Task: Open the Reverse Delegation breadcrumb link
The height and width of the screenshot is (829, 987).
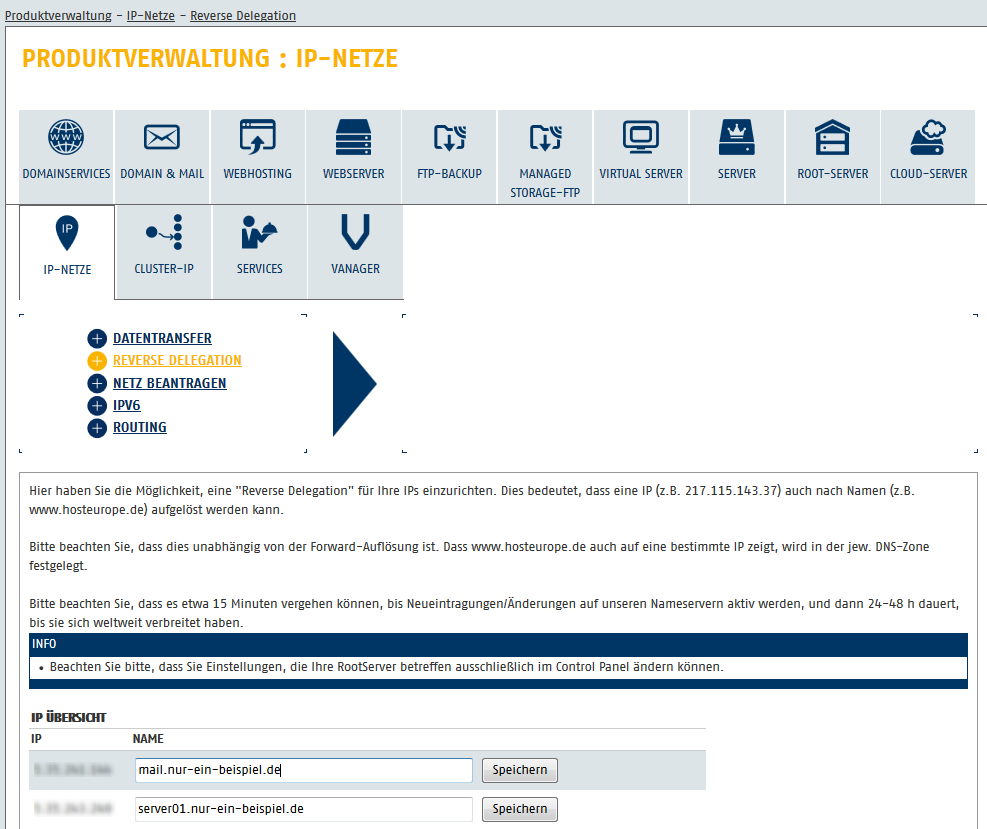Action: coord(243,16)
